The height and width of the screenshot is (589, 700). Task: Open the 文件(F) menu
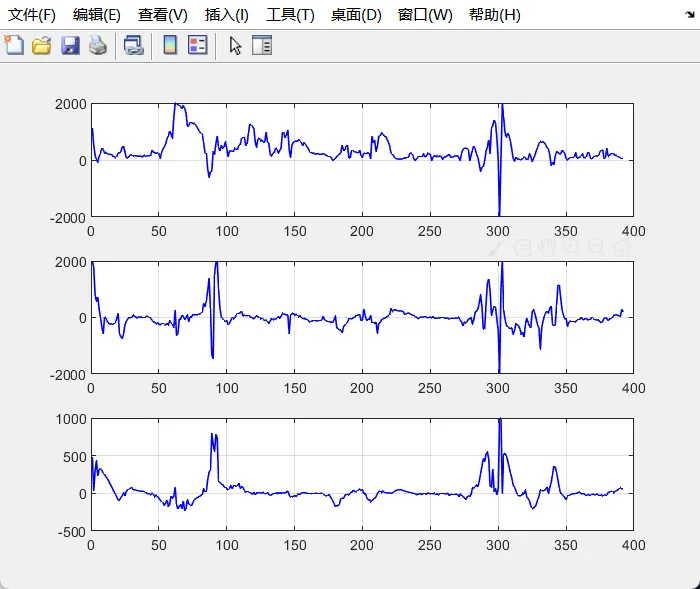tap(32, 15)
